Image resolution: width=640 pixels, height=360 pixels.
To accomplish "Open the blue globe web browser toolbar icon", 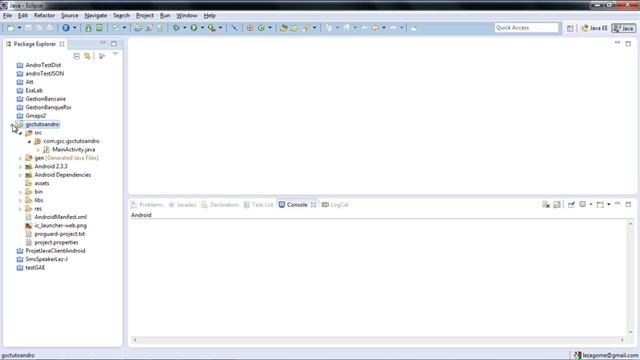I will (x=66, y=28).
